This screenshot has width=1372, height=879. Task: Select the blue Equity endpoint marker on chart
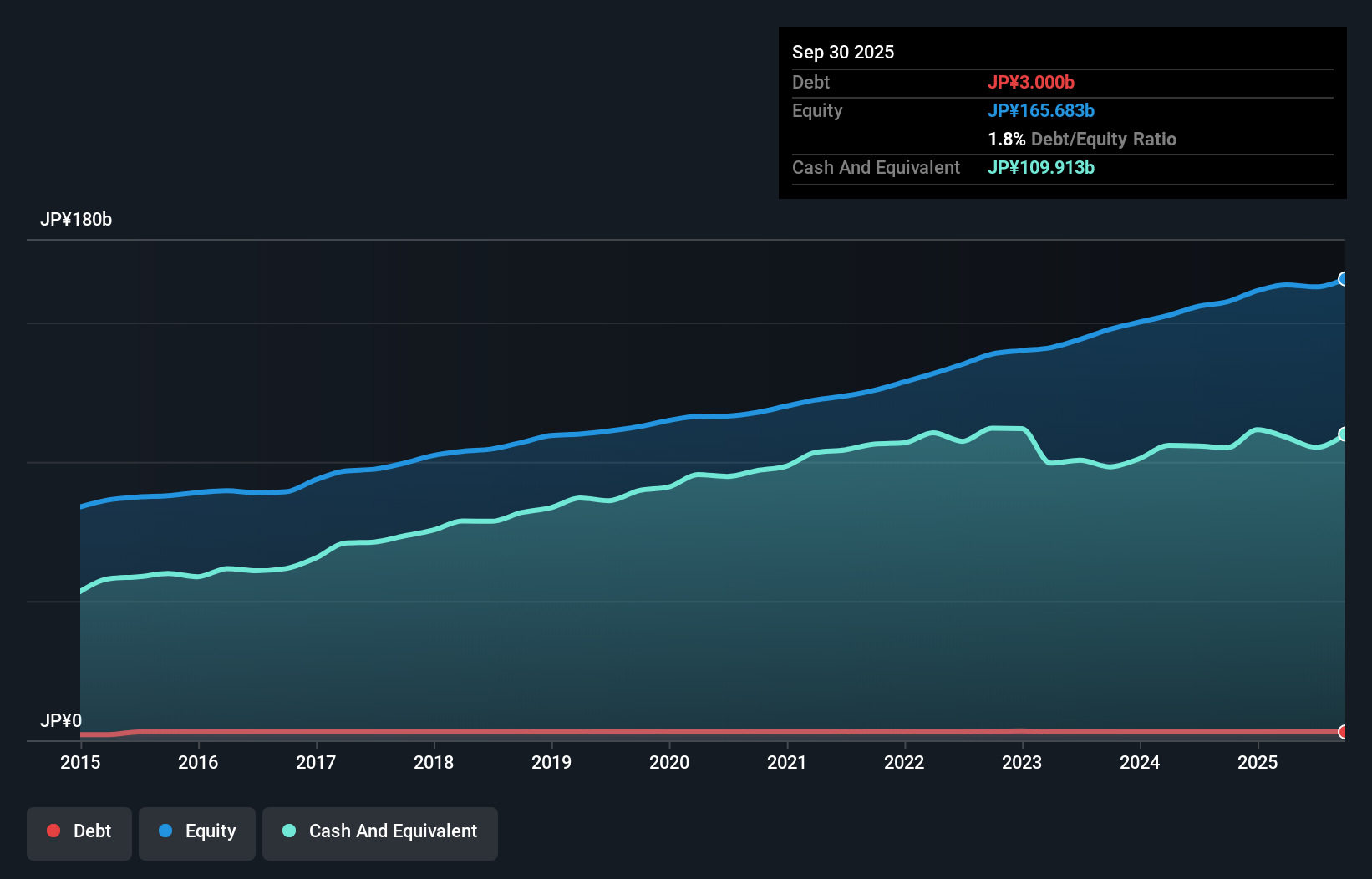[x=1344, y=278]
